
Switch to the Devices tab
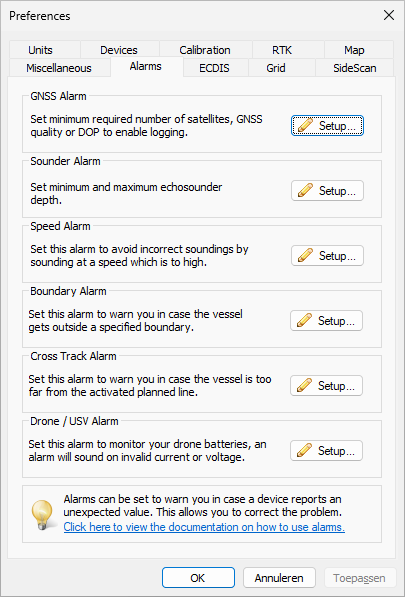click(x=119, y=50)
